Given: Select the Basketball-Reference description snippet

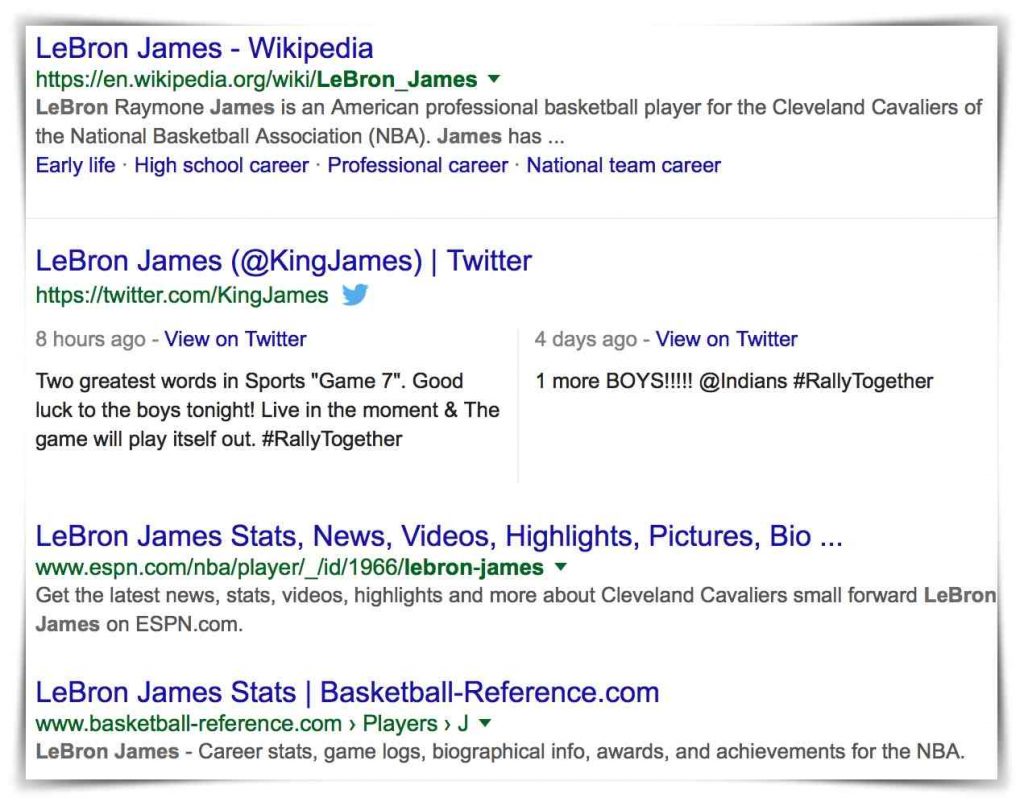Looking at the screenshot, I should pos(500,751).
